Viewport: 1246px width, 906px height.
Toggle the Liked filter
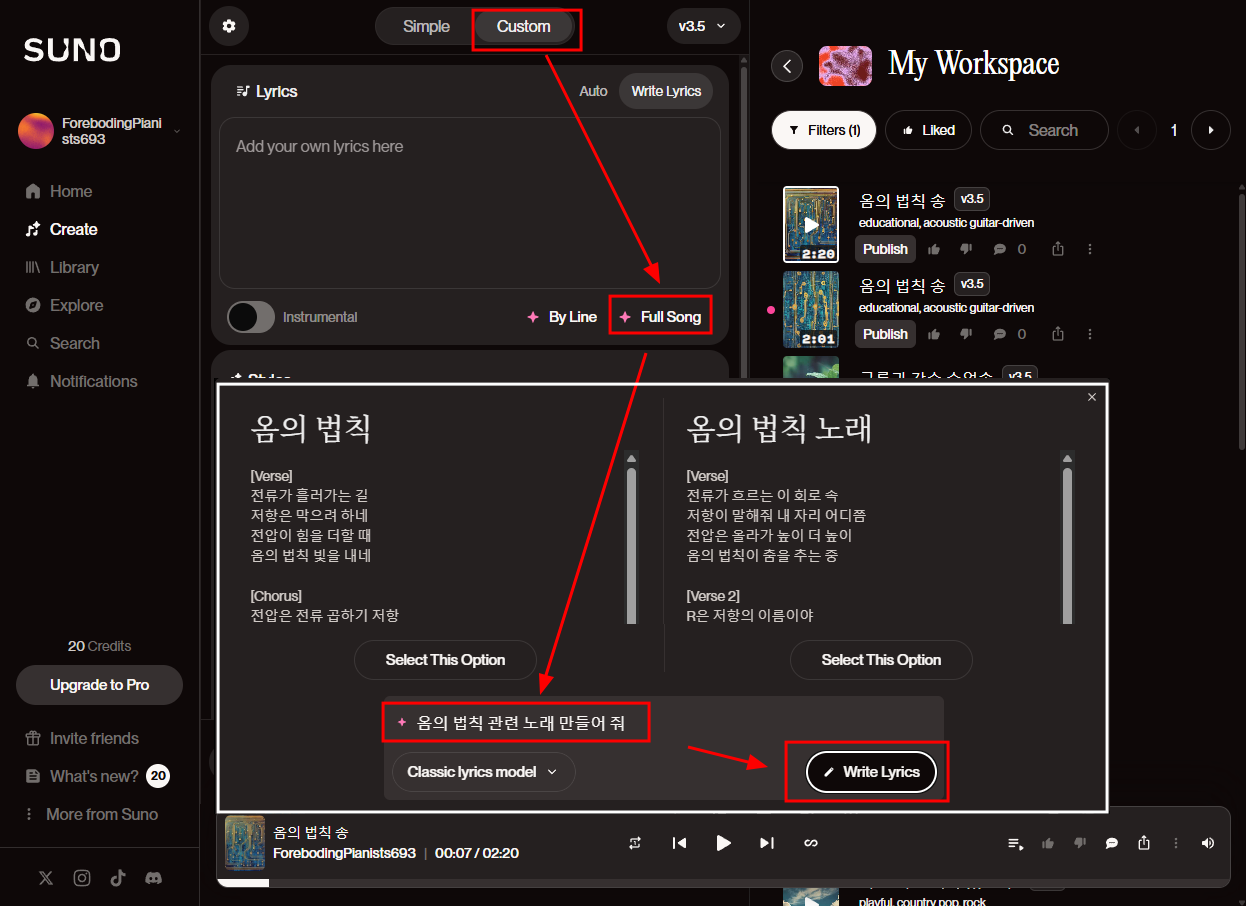tap(929, 130)
